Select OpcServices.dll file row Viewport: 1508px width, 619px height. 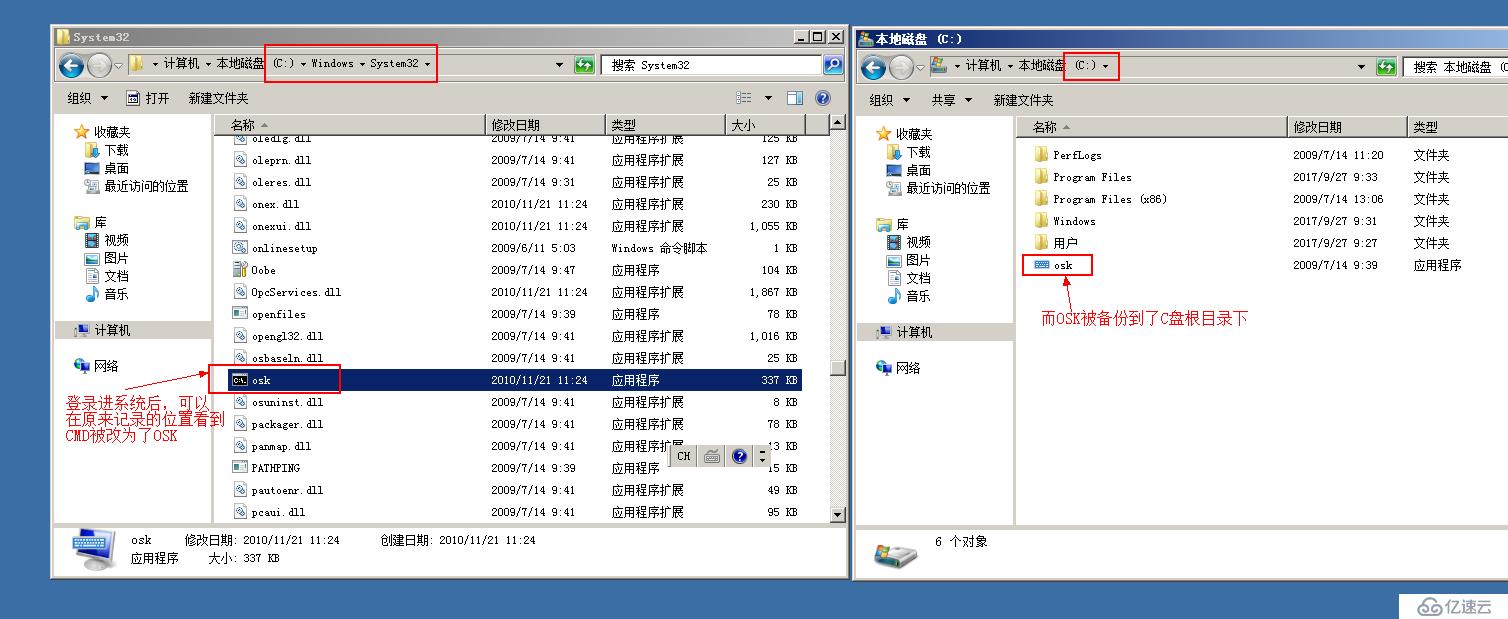pyautogui.click(x=516, y=292)
